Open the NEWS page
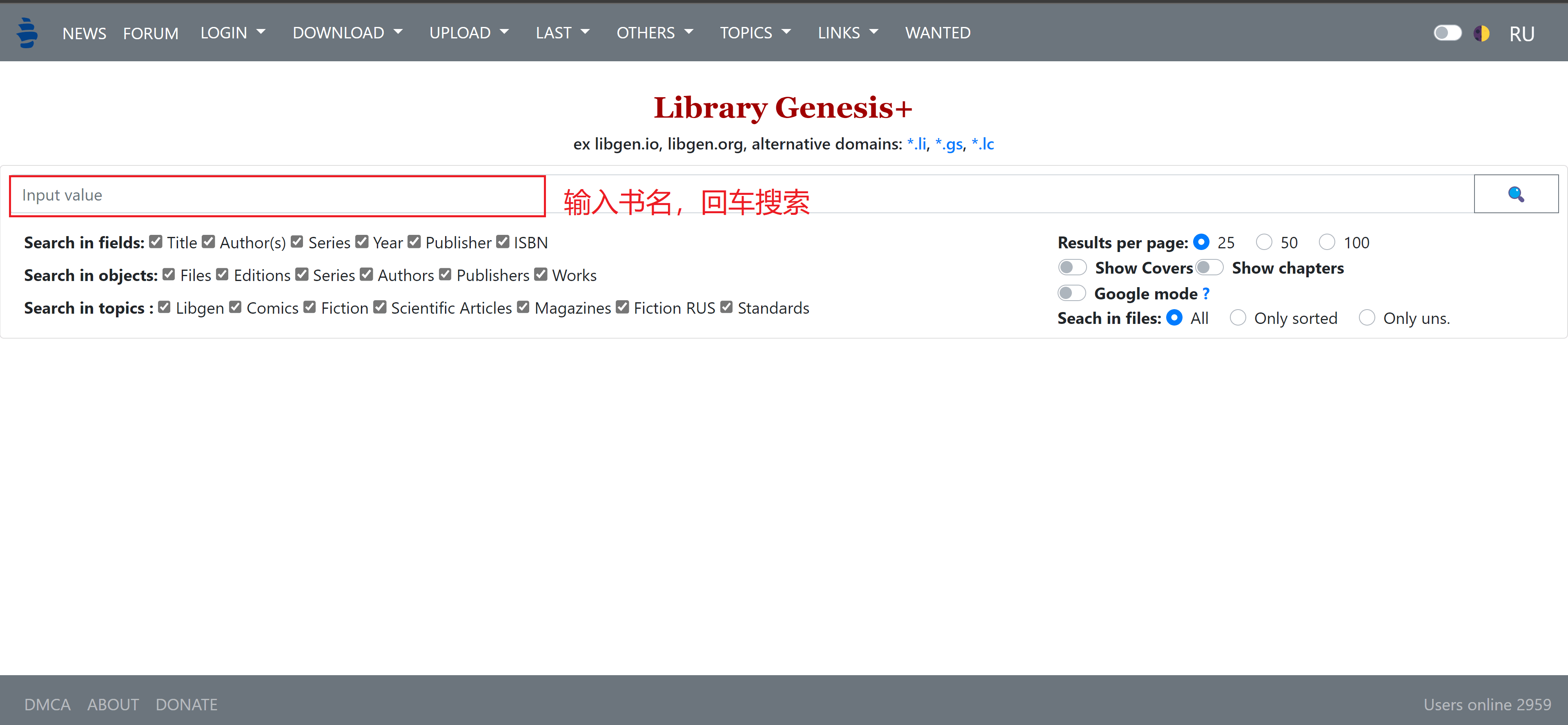The height and width of the screenshot is (725, 1568). (84, 33)
